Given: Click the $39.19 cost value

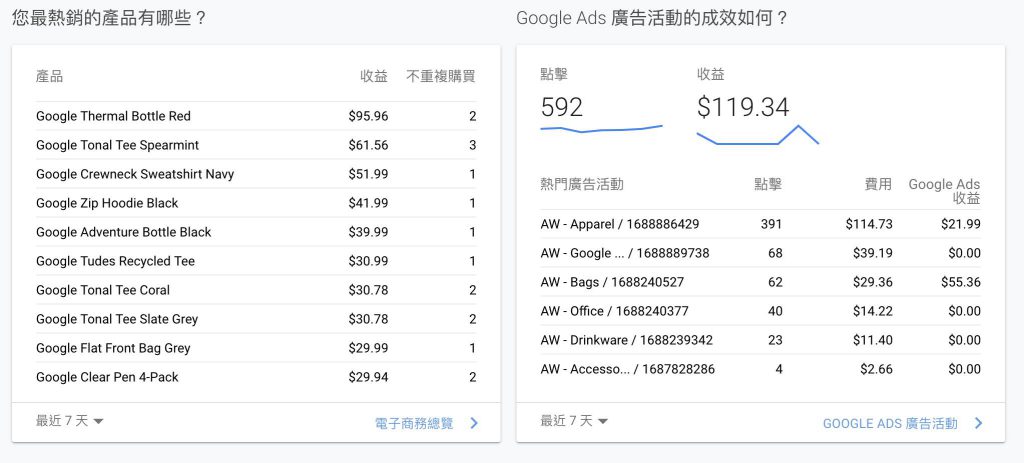Looking at the screenshot, I should [872, 253].
